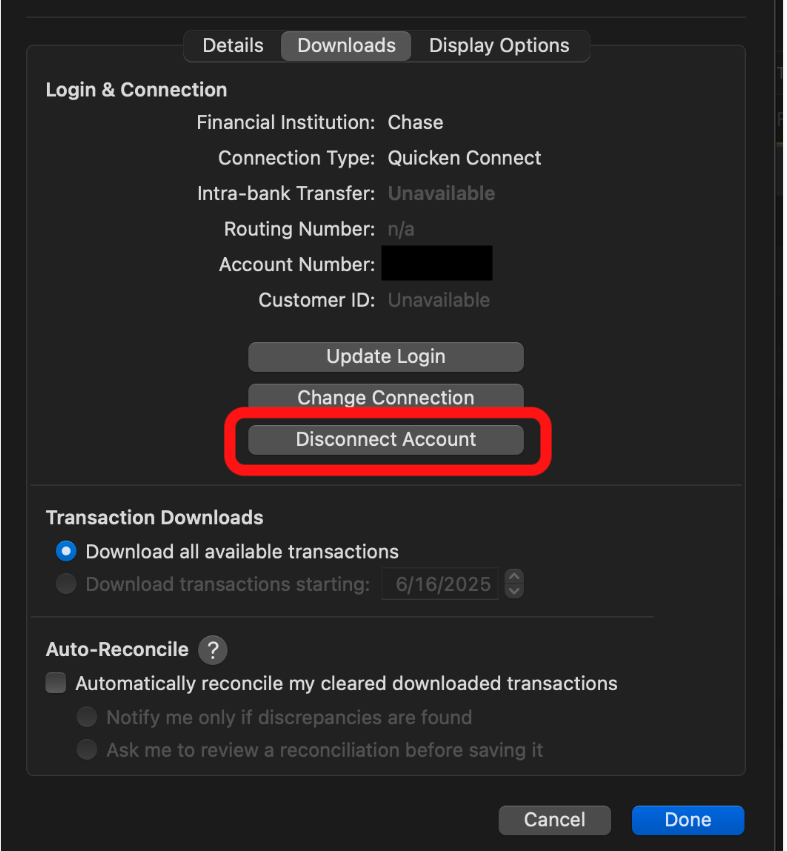This screenshot has height=851, width=787.
Task: Click the Update Login button
Action: coord(386,357)
